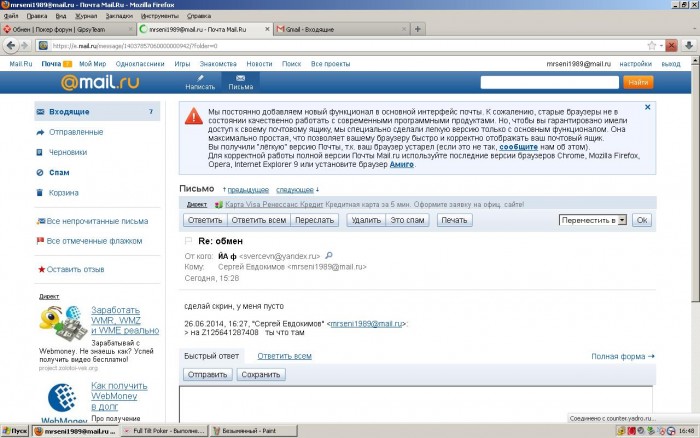The image size is (700, 438).
Task: Click the Переслать button
Action: 314,220
